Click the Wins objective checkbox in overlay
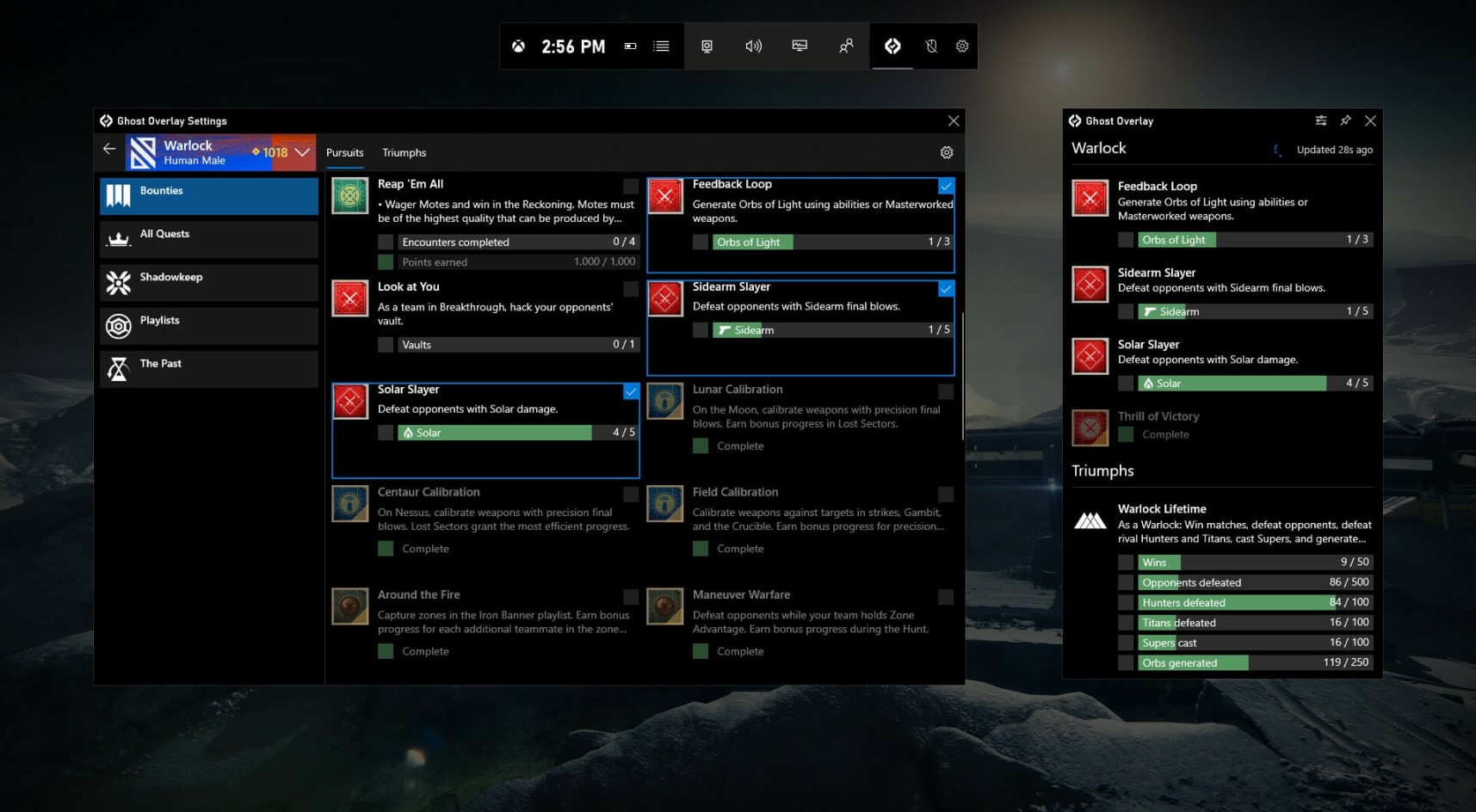1476x812 pixels. pos(1125,562)
